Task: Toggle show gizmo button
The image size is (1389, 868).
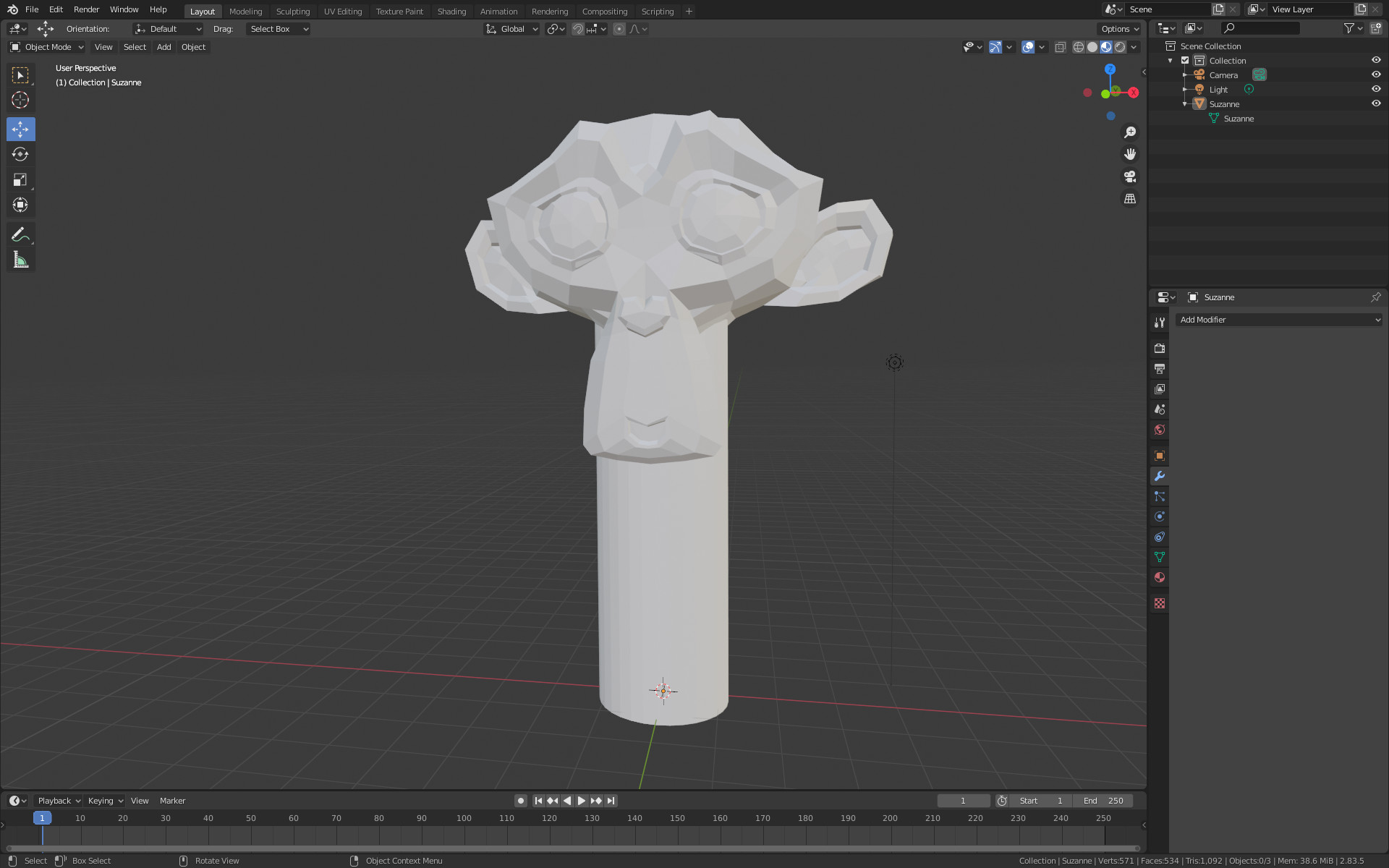Action: 995,47
